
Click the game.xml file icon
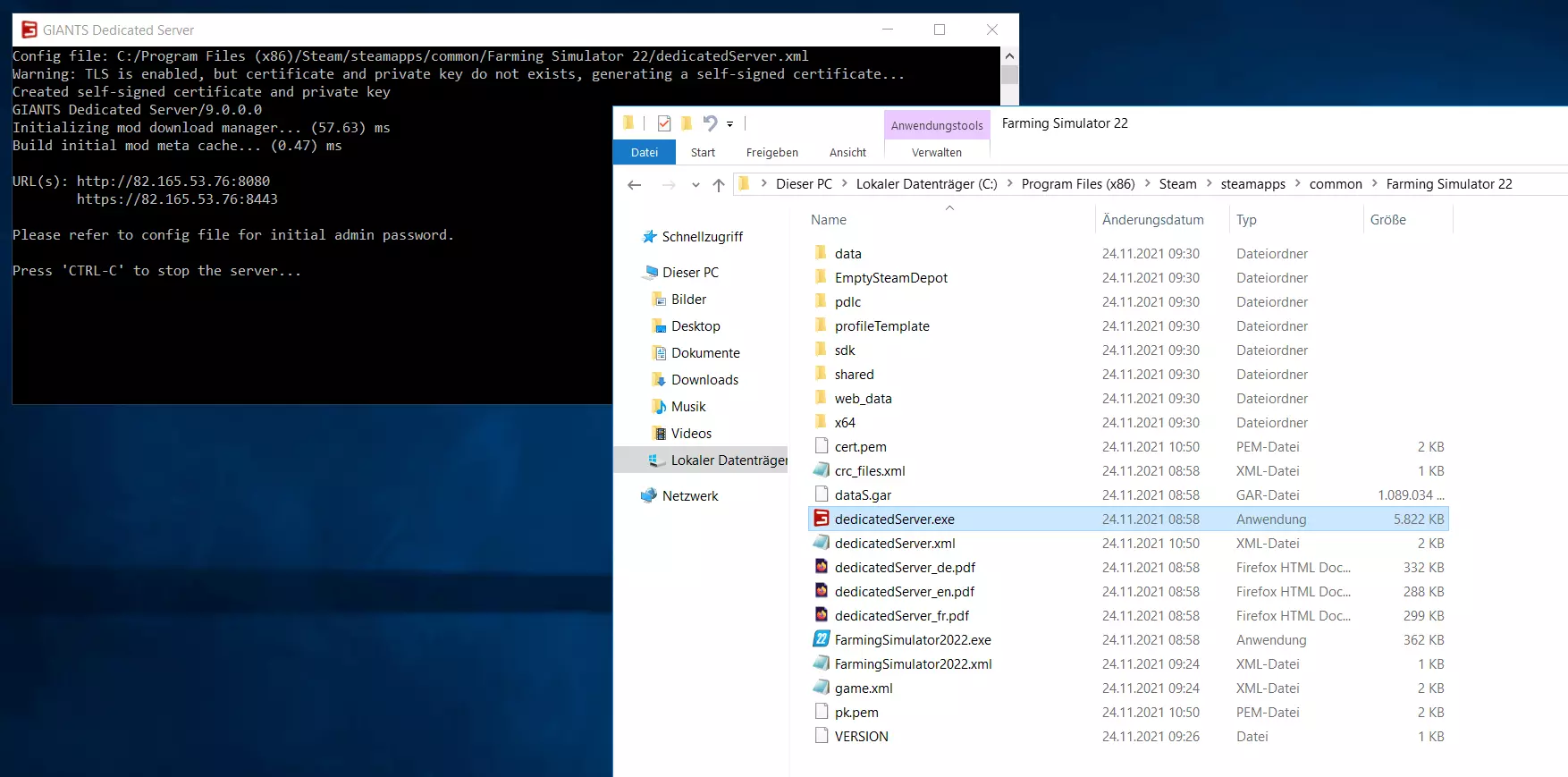coord(821,688)
